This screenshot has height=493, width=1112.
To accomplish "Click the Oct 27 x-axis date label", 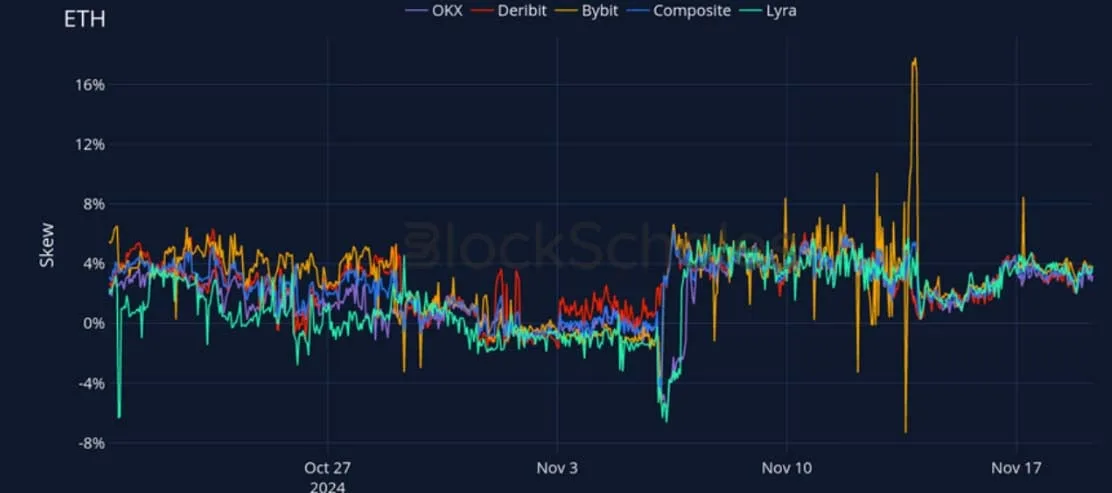I will tap(328, 468).
